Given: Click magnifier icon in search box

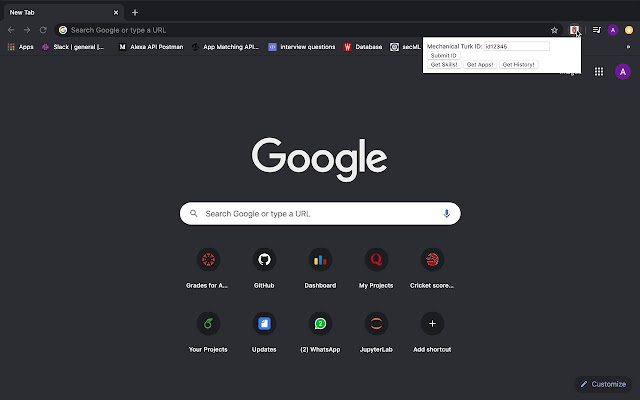Looking at the screenshot, I should coord(193,213).
